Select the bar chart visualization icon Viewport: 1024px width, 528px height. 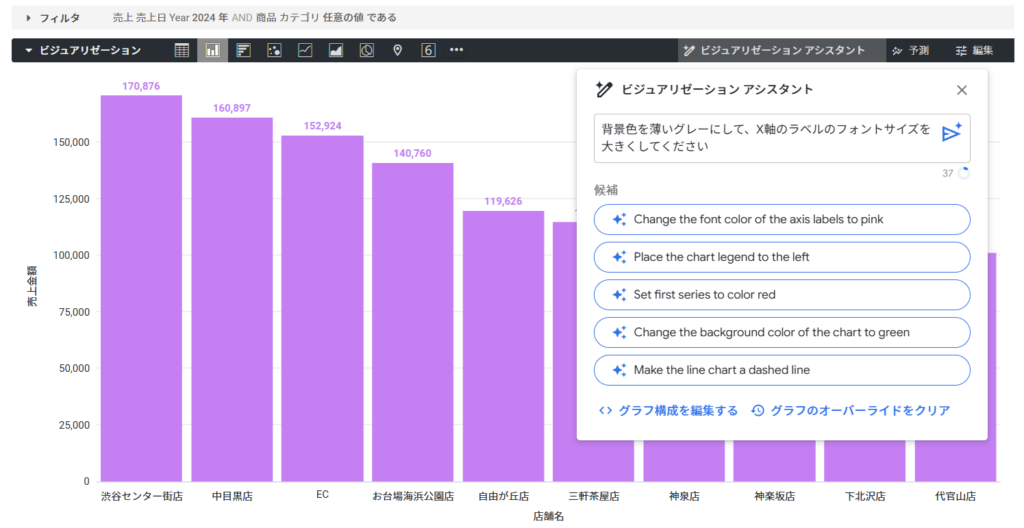[244, 50]
